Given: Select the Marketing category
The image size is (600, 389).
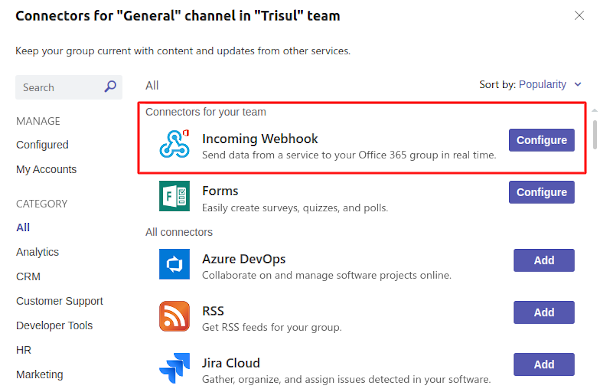Looking at the screenshot, I should pyautogui.click(x=40, y=374).
